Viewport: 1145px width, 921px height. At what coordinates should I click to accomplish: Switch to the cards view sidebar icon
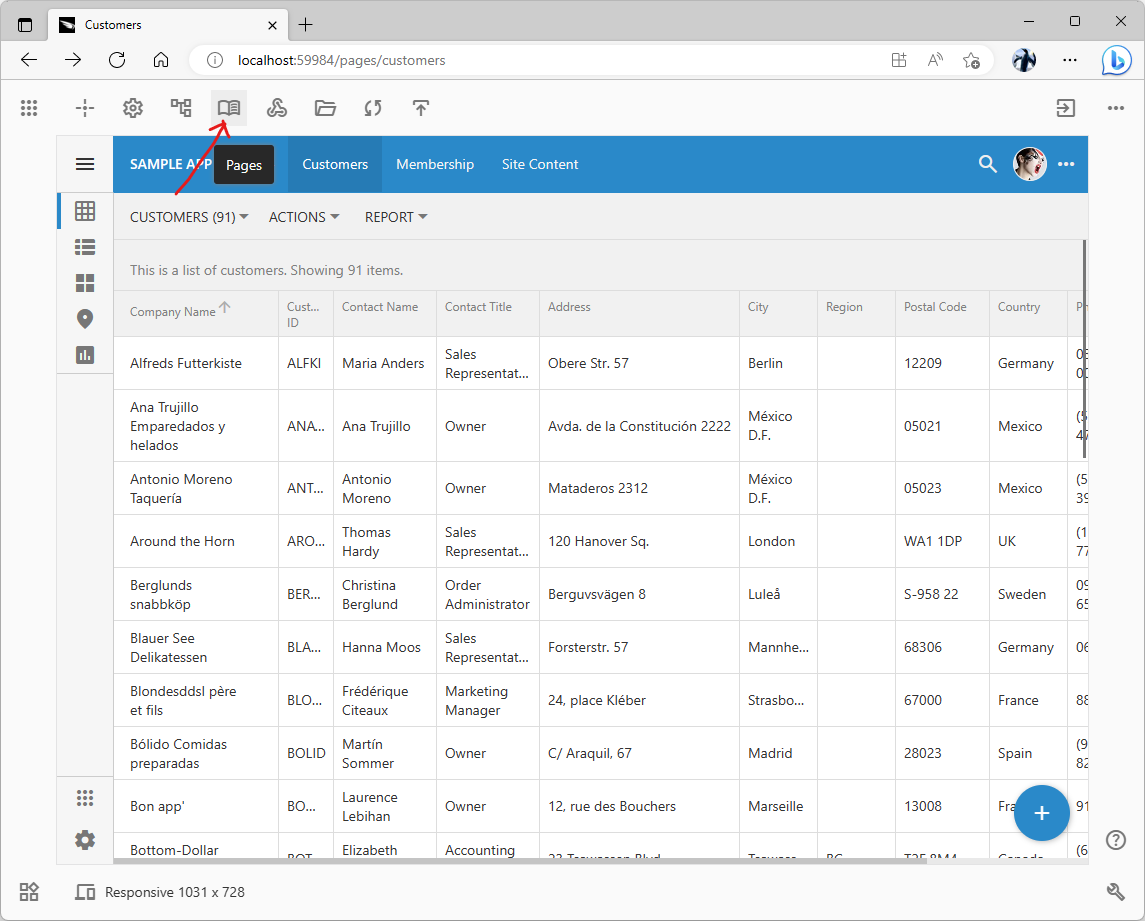(85, 283)
